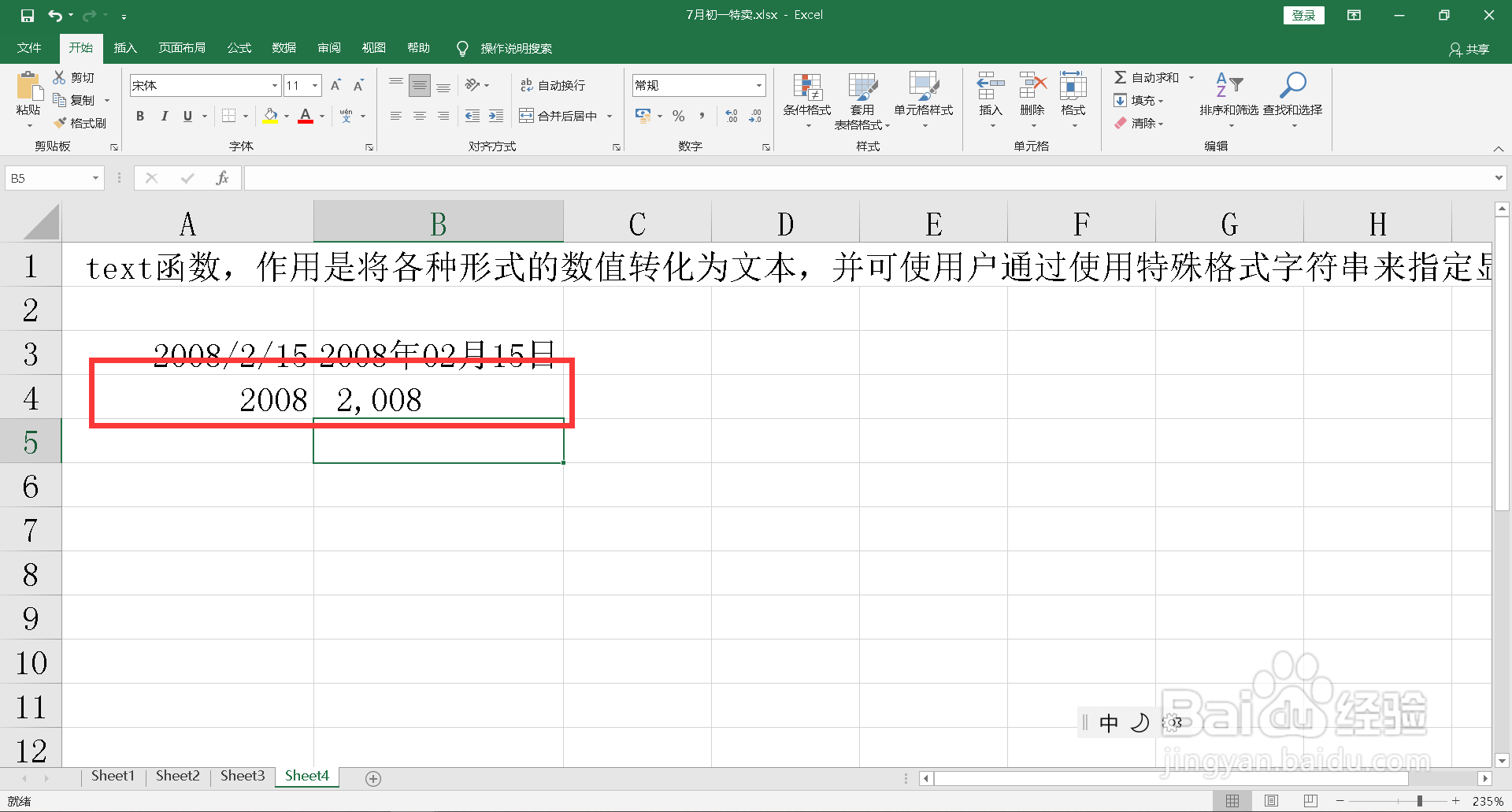Click Increase Decimal icon
The height and width of the screenshot is (812, 1512).
click(x=732, y=116)
